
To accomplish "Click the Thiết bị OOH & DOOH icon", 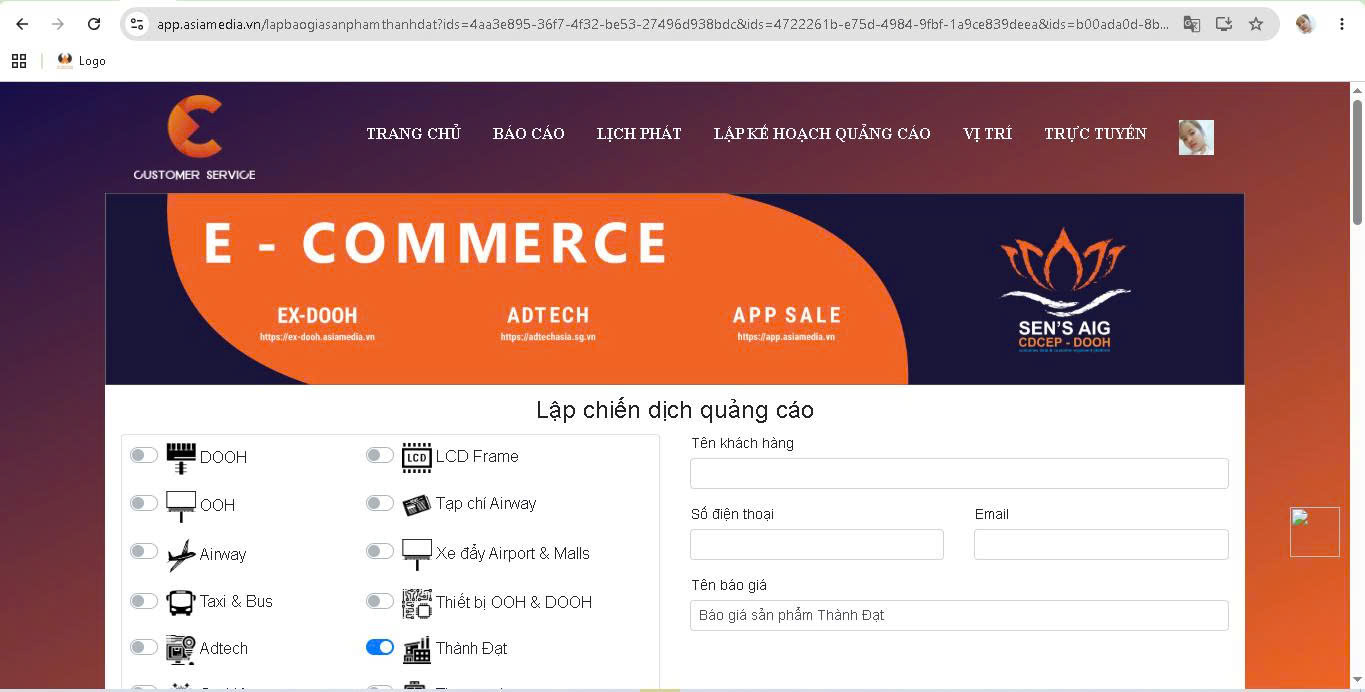I will coord(417,603).
